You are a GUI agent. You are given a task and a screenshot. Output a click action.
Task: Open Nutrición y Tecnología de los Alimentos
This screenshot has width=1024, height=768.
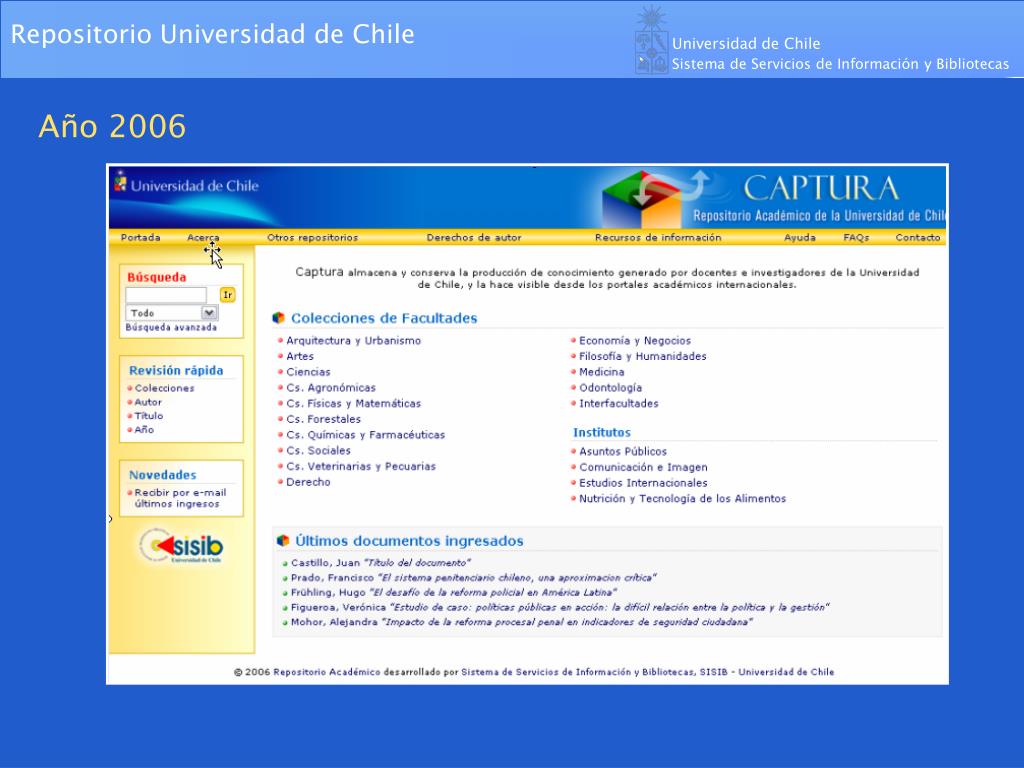tap(682, 499)
